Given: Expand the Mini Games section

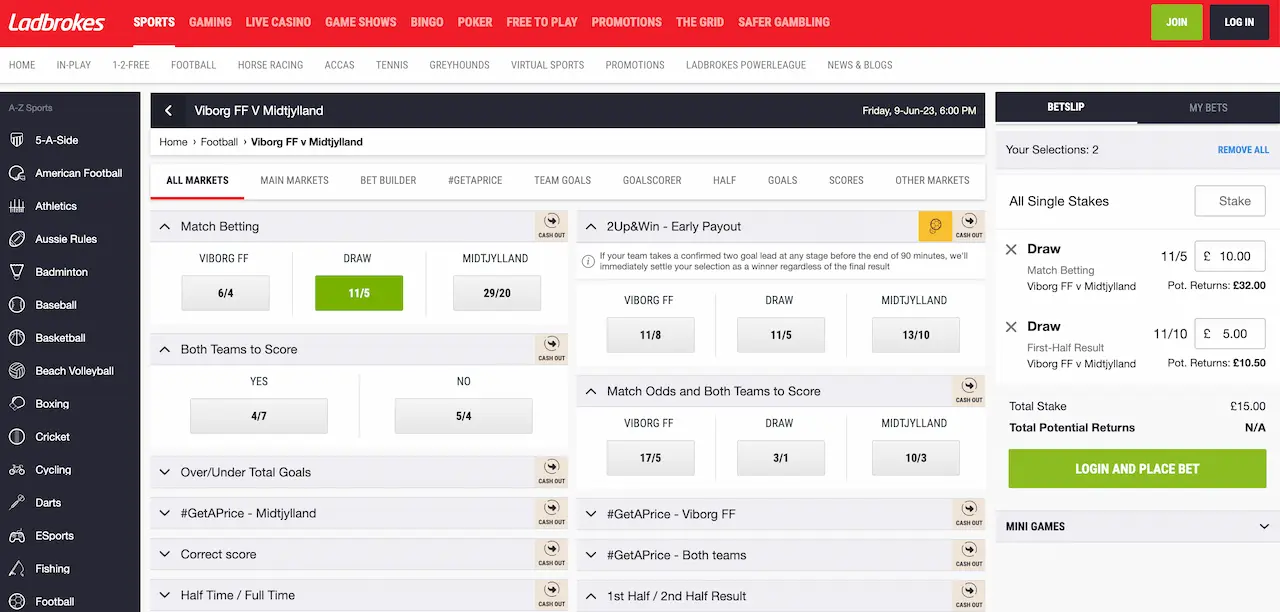Looking at the screenshot, I should pyautogui.click(x=1138, y=526).
